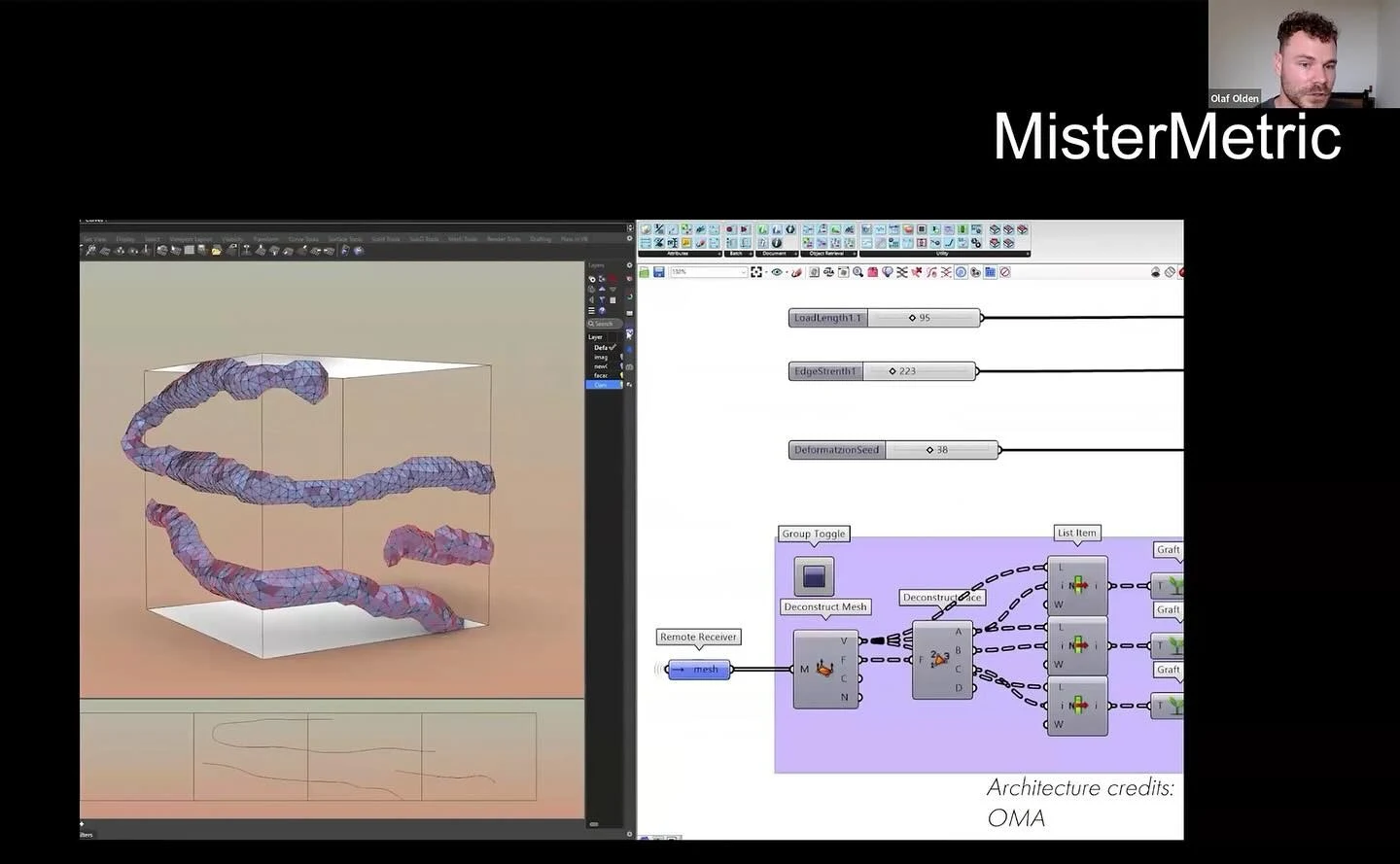Open the hamburger menu icon in Layers panel
The image size is (1400, 864).
[592, 310]
